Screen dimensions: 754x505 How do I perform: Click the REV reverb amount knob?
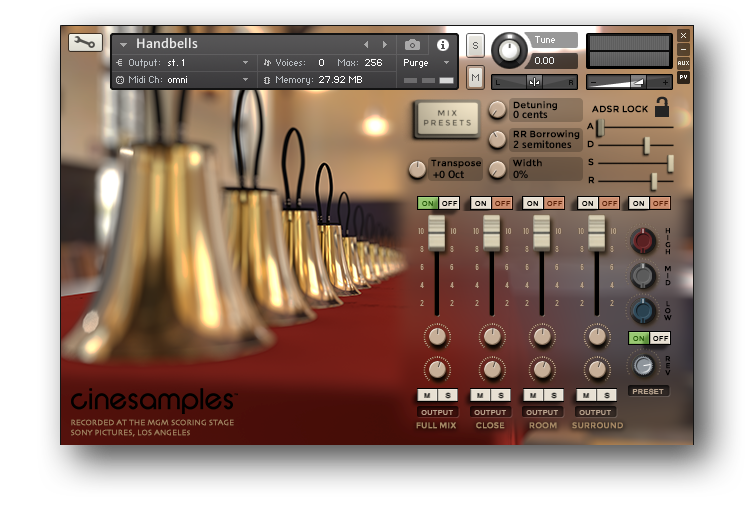pyautogui.click(x=643, y=366)
